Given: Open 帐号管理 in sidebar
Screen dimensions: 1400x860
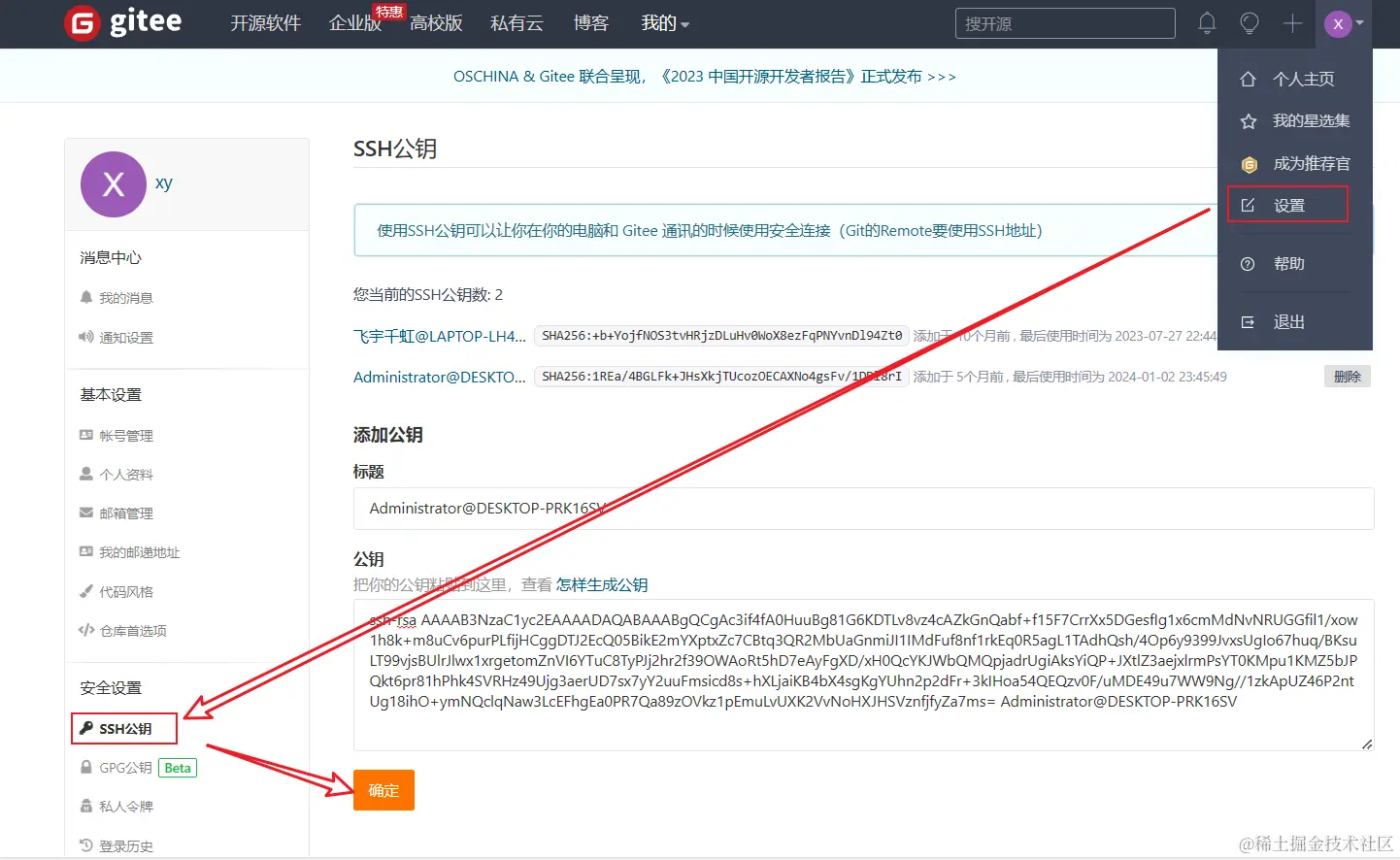Looking at the screenshot, I should click(x=126, y=436).
